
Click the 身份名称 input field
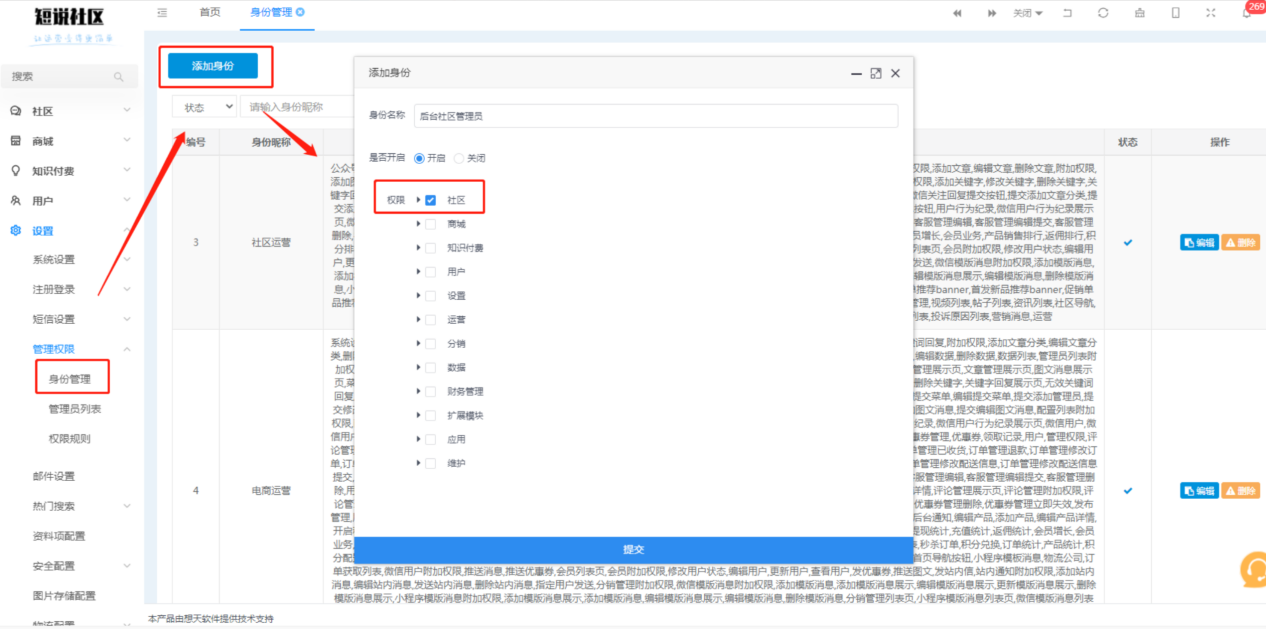pos(656,116)
